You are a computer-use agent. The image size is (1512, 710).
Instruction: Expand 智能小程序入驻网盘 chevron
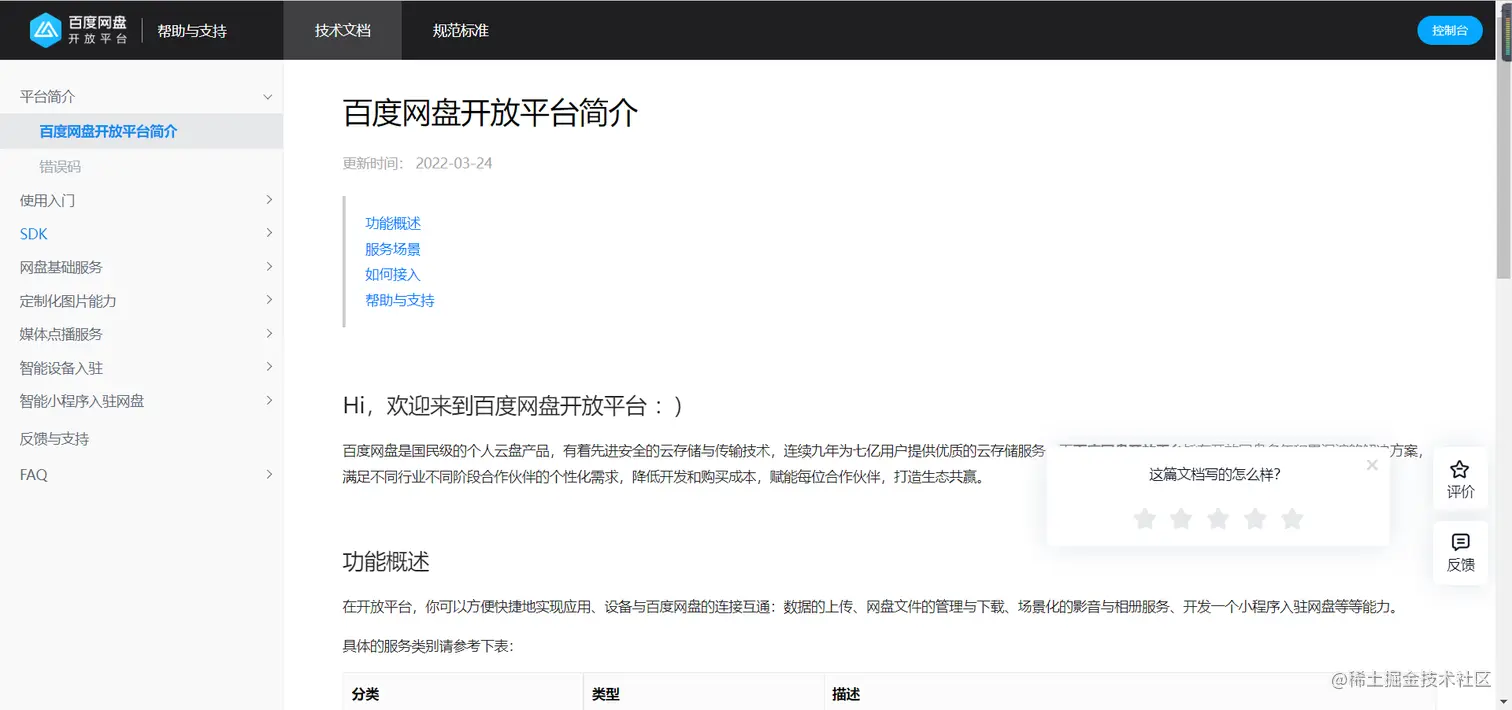[x=269, y=400]
